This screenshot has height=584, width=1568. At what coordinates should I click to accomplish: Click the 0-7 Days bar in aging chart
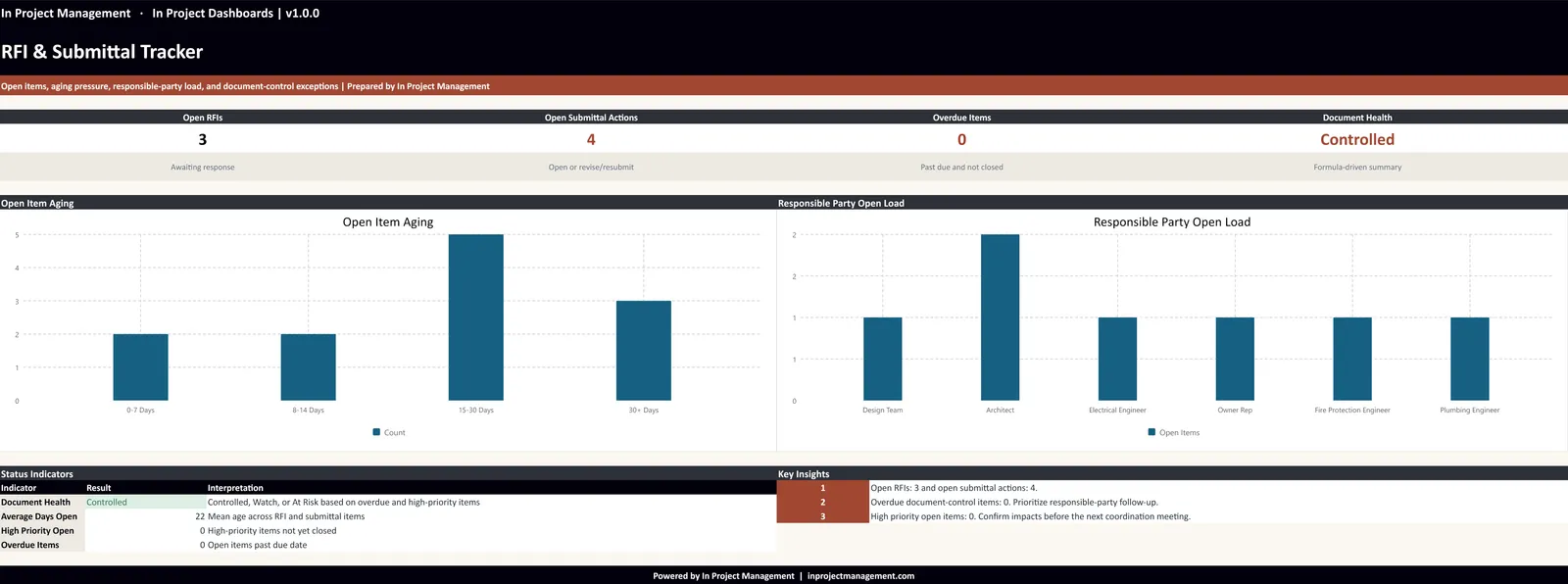coord(140,367)
